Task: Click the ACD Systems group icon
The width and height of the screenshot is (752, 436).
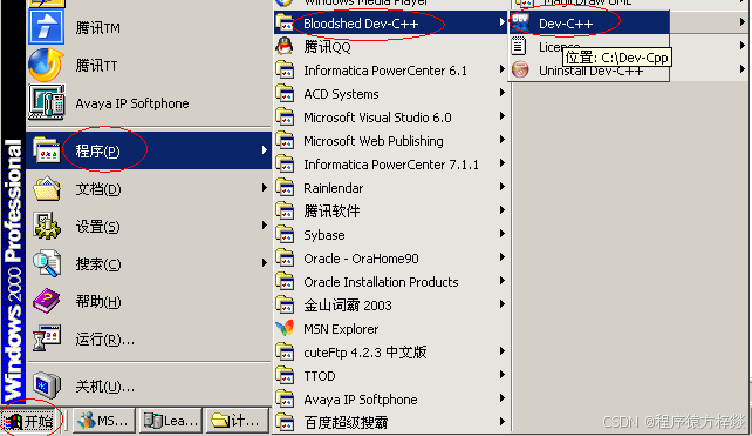Action: point(285,93)
